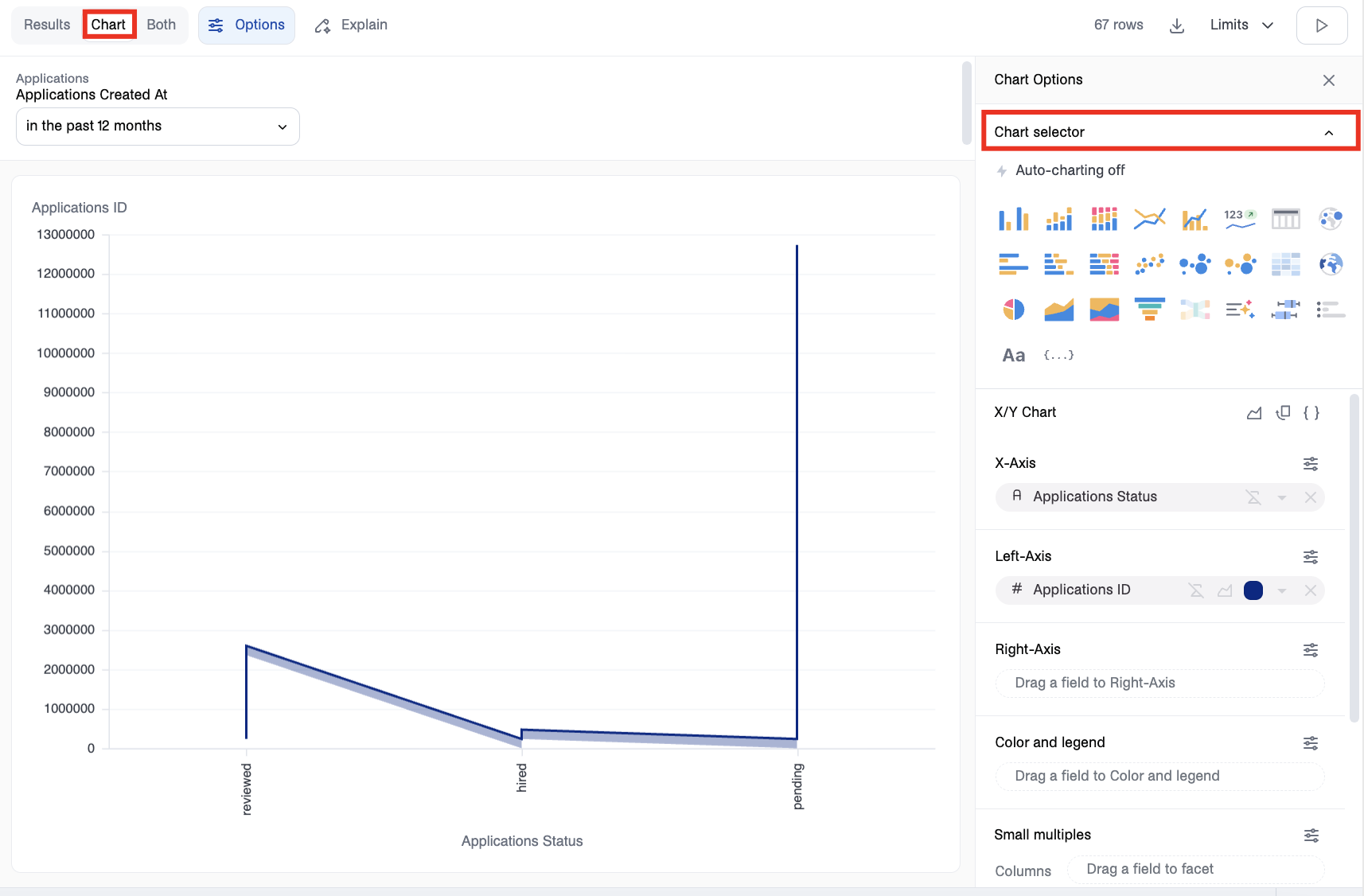1364x896 pixels.
Task: Open Applications ID field dropdown arrow
Action: coord(1282,591)
